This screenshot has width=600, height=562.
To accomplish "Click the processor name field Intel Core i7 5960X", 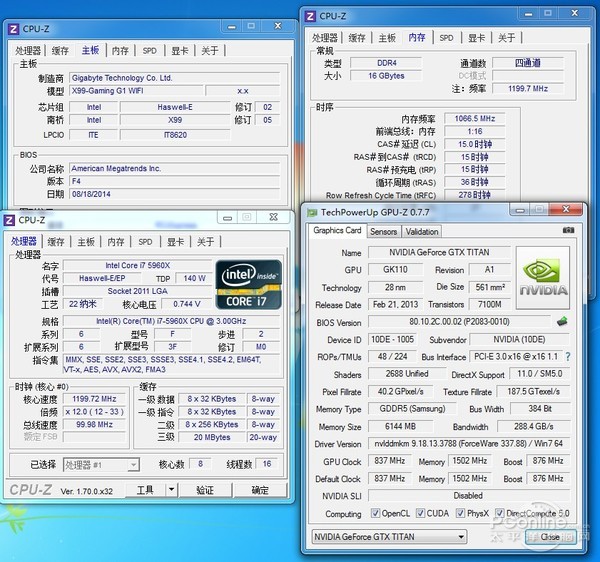I will click(x=138, y=265).
